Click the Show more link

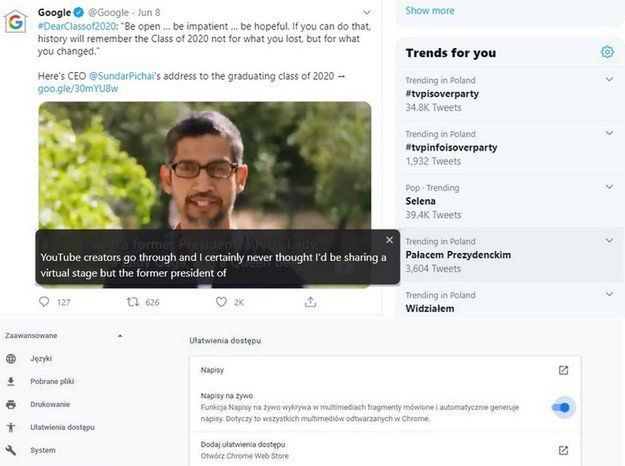(430, 11)
